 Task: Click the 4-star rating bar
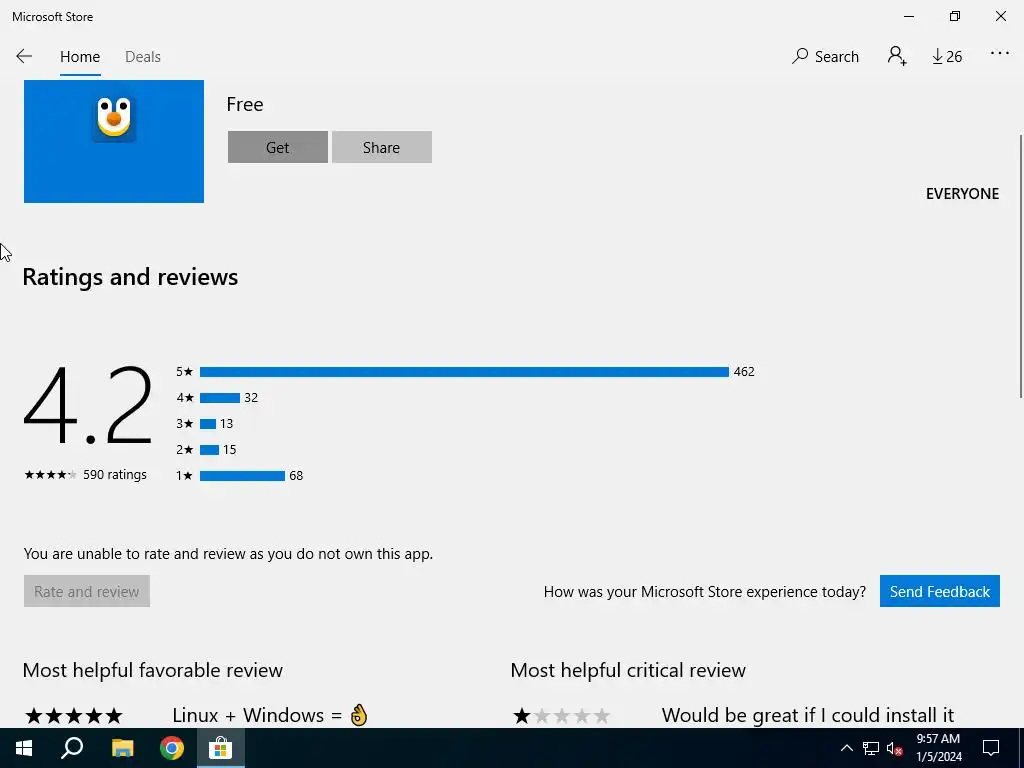[x=219, y=398]
